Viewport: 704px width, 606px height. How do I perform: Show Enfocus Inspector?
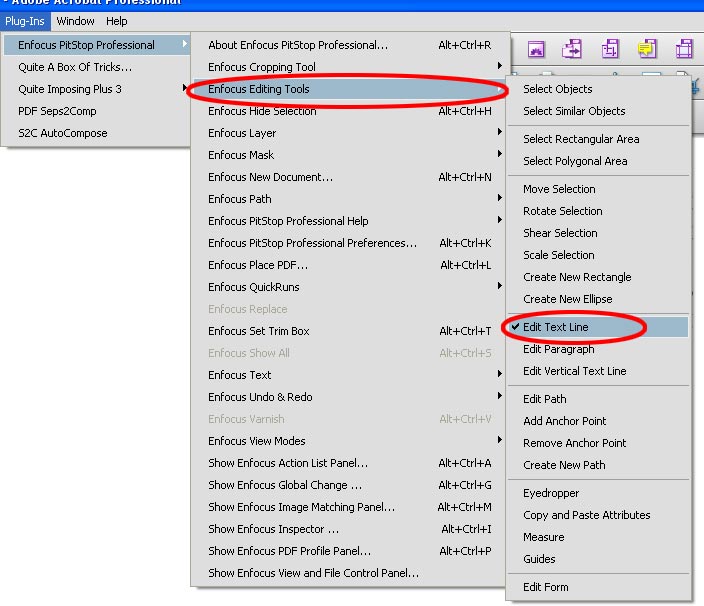point(350,529)
